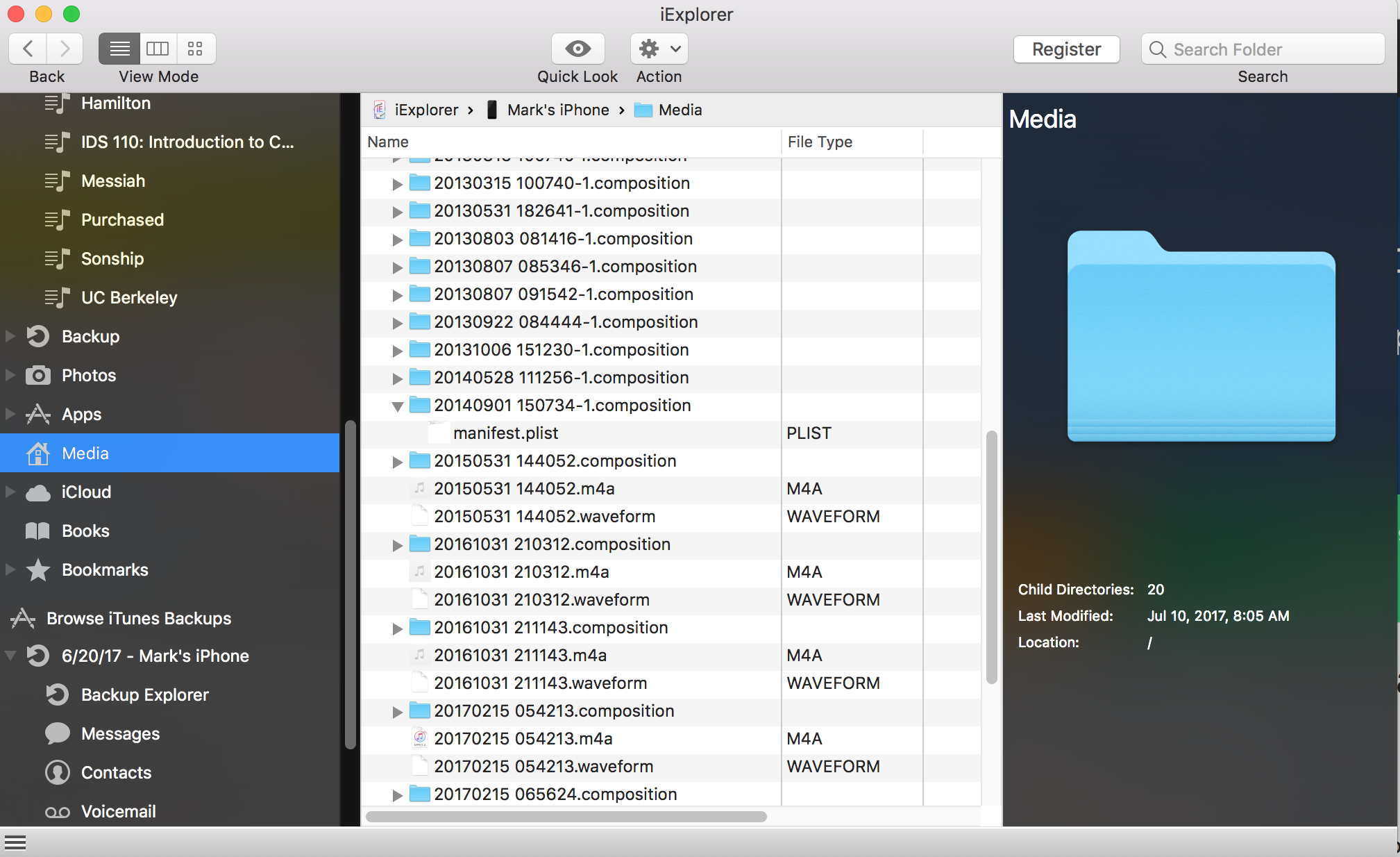The width and height of the screenshot is (1400, 857).
Task: Switch to list view mode
Action: 119,49
